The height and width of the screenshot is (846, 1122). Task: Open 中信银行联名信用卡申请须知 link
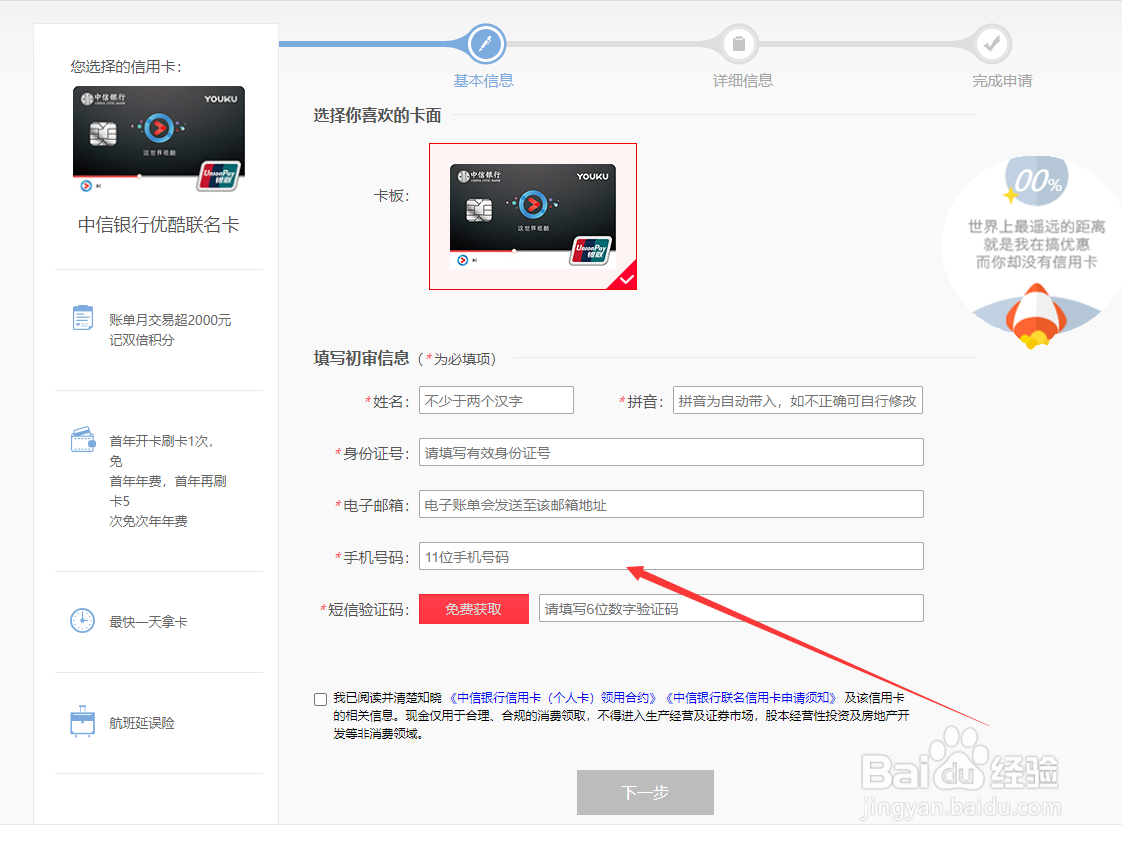(750, 698)
